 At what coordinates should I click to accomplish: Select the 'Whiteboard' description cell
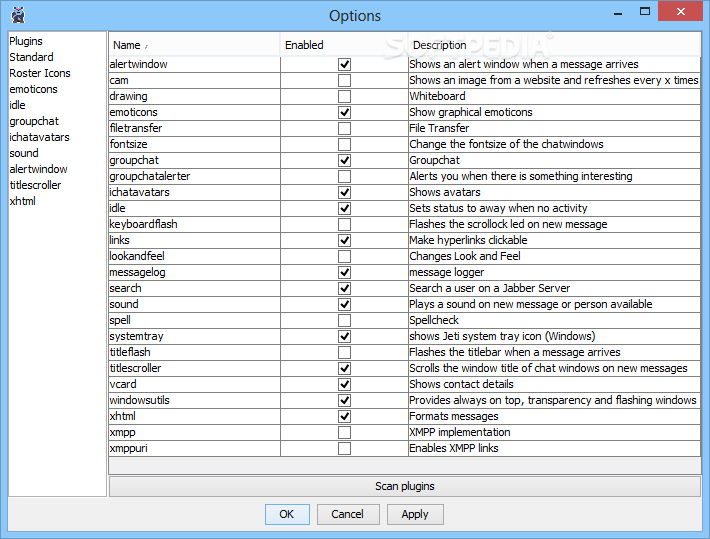(554, 96)
